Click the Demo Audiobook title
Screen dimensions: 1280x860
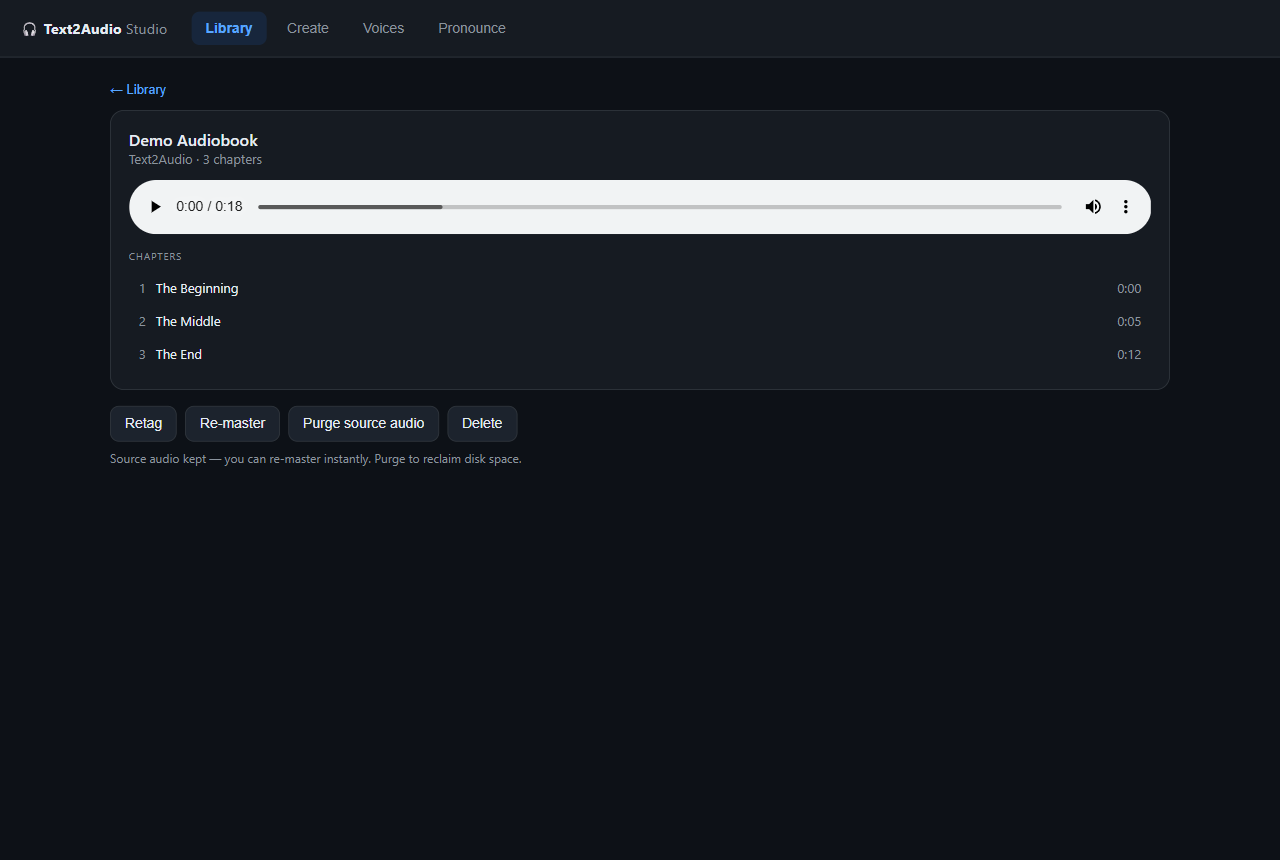[193, 141]
